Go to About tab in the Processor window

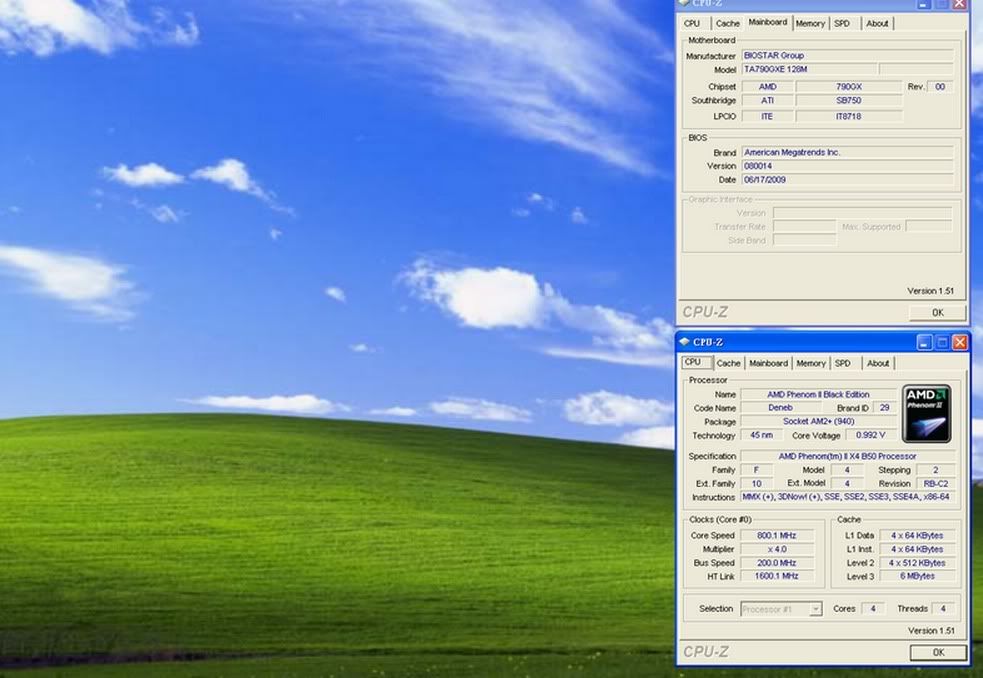coord(878,363)
